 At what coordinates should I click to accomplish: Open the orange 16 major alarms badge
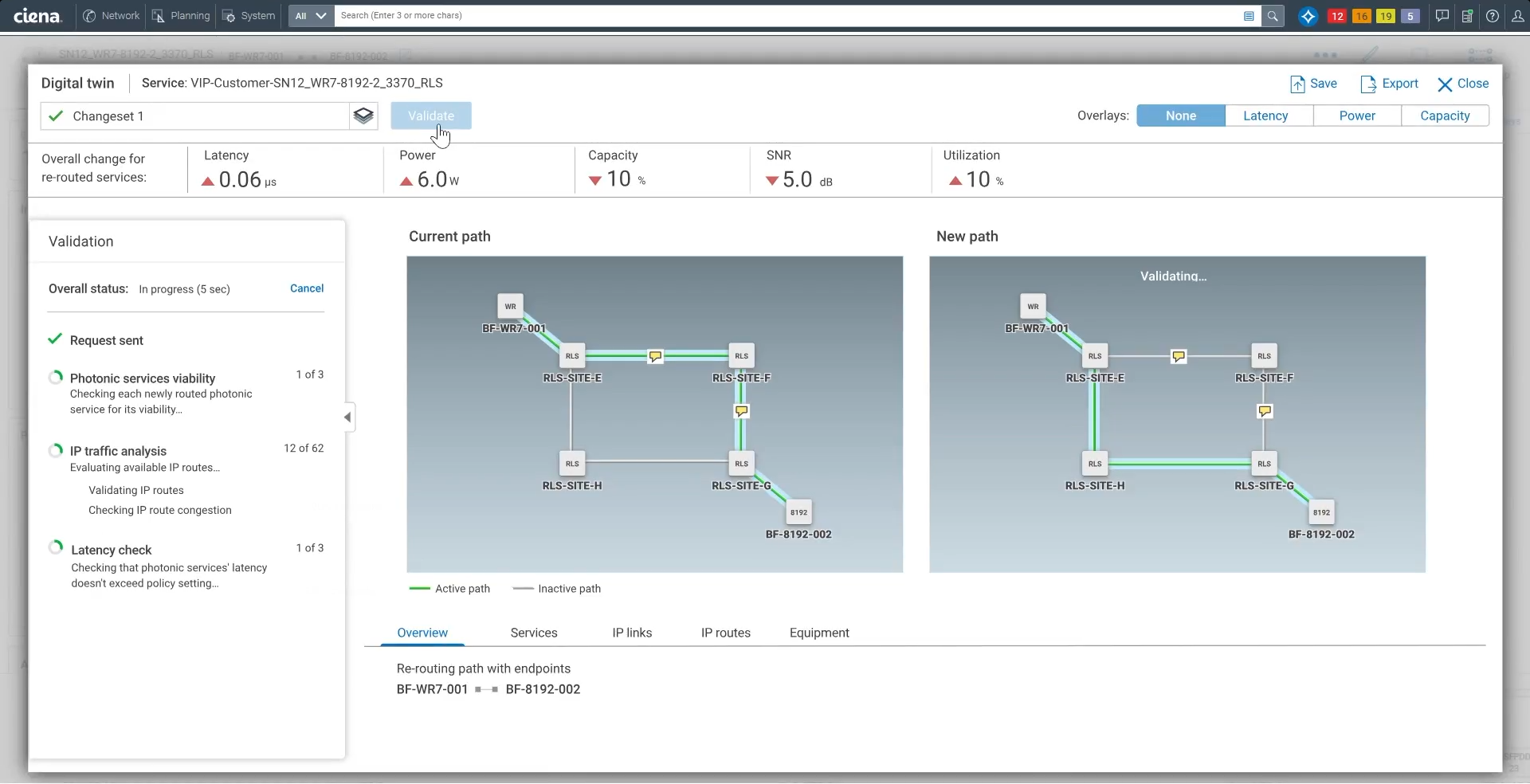tap(1362, 16)
